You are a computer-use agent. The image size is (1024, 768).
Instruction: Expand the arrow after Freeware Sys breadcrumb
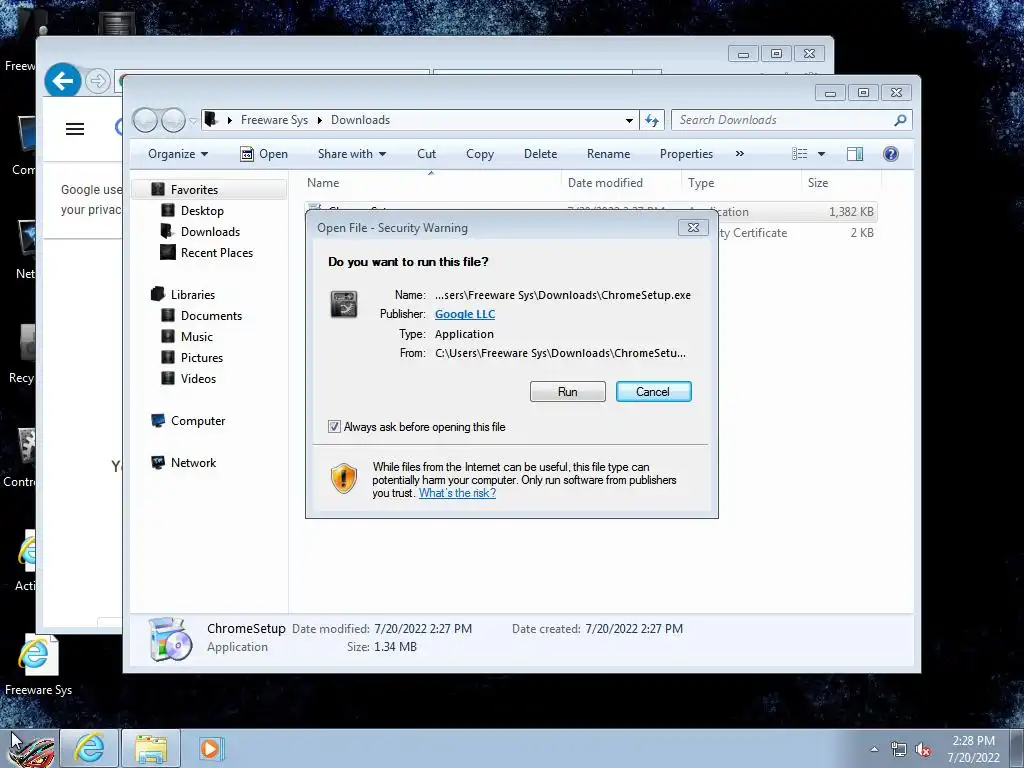(320, 120)
